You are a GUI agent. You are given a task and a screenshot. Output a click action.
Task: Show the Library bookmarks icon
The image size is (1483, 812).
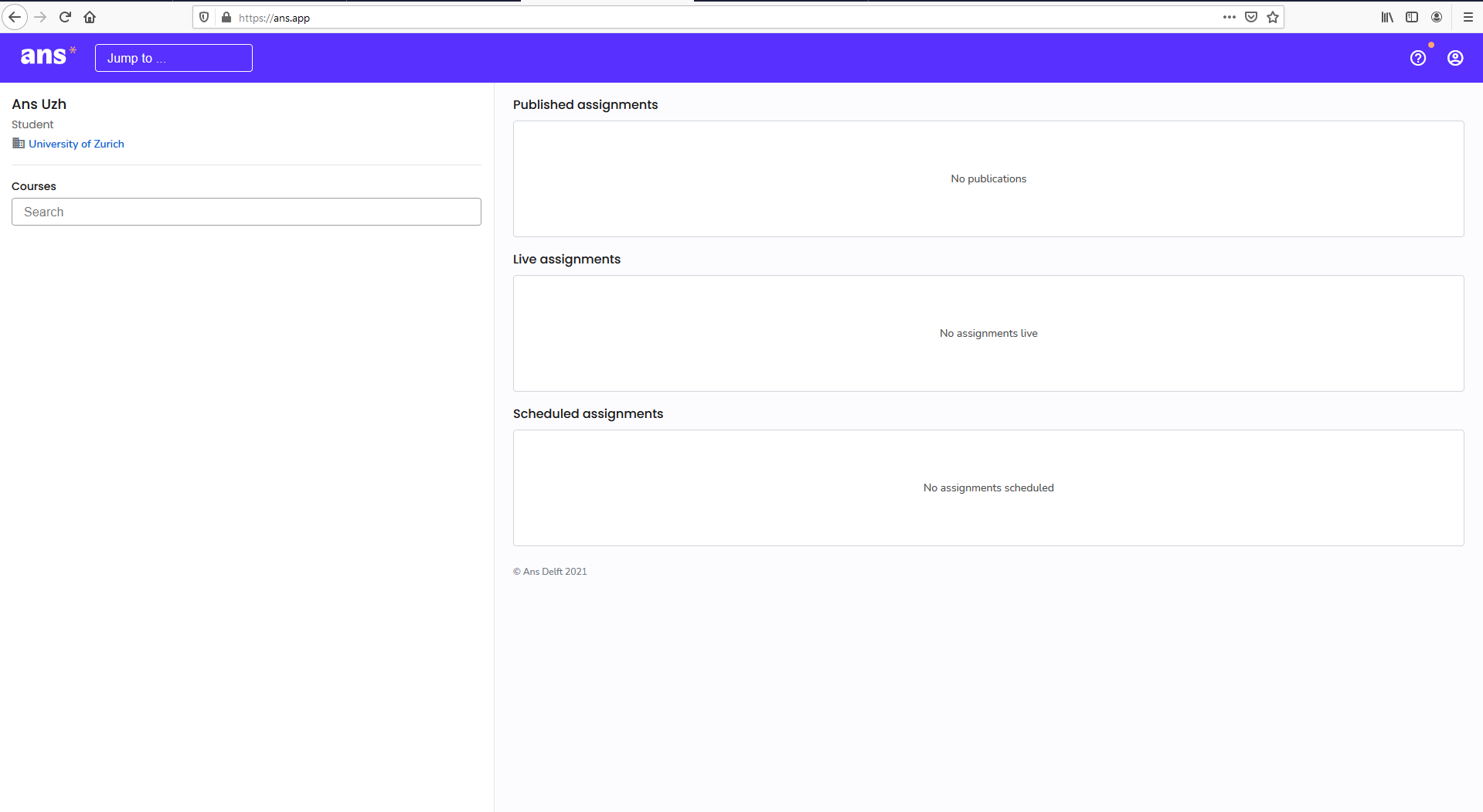pos(1387,17)
